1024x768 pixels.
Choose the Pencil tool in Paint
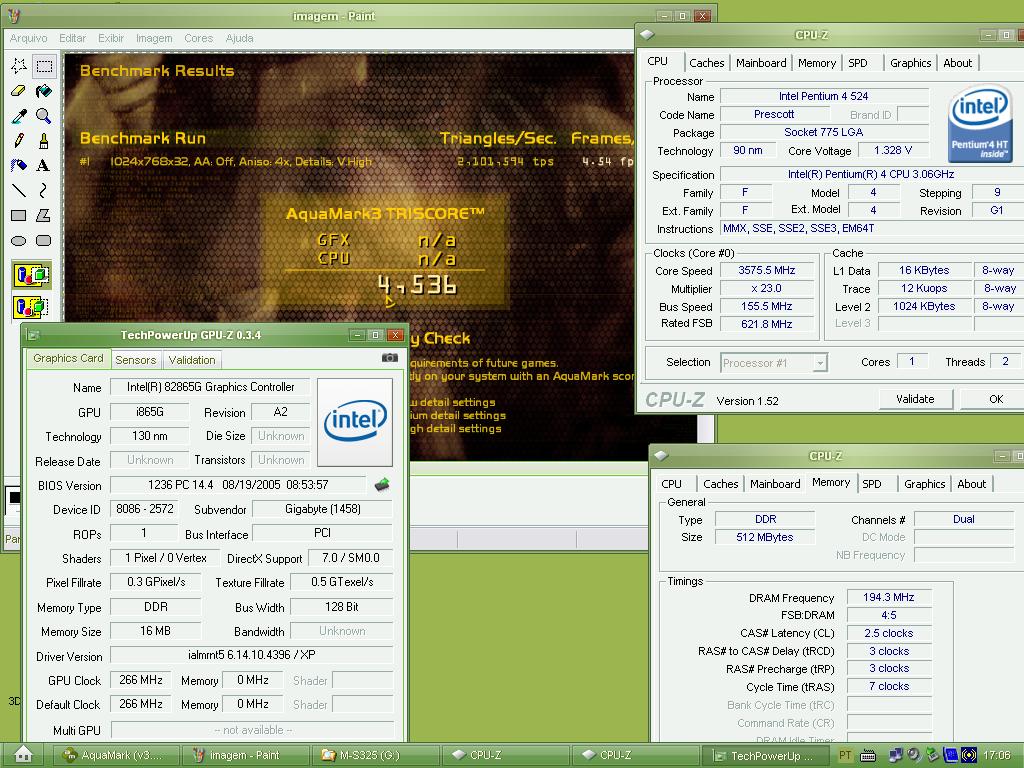(19, 140)
